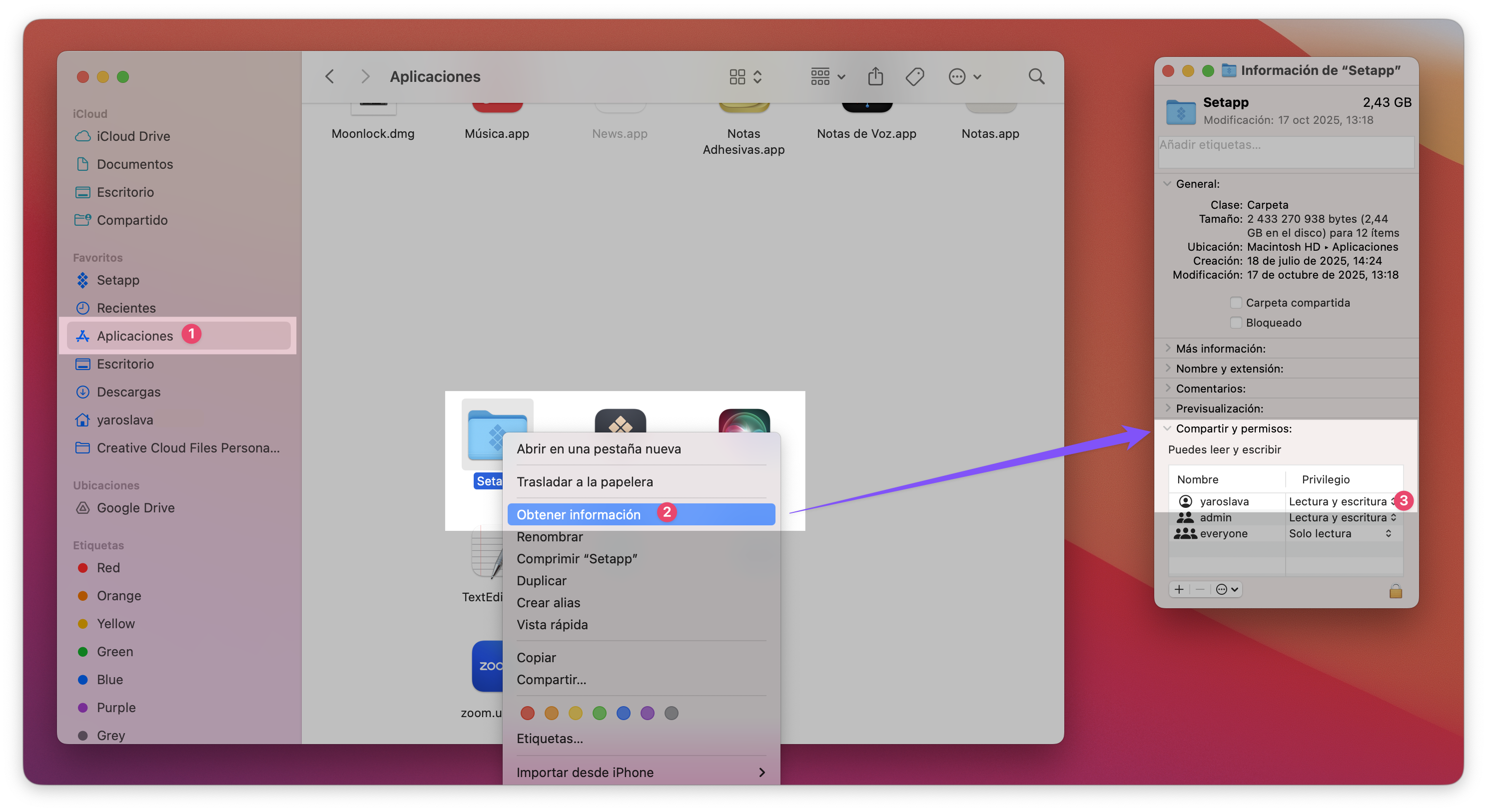Toggle Bloqueado checkbox

[x=1236, y=323]
